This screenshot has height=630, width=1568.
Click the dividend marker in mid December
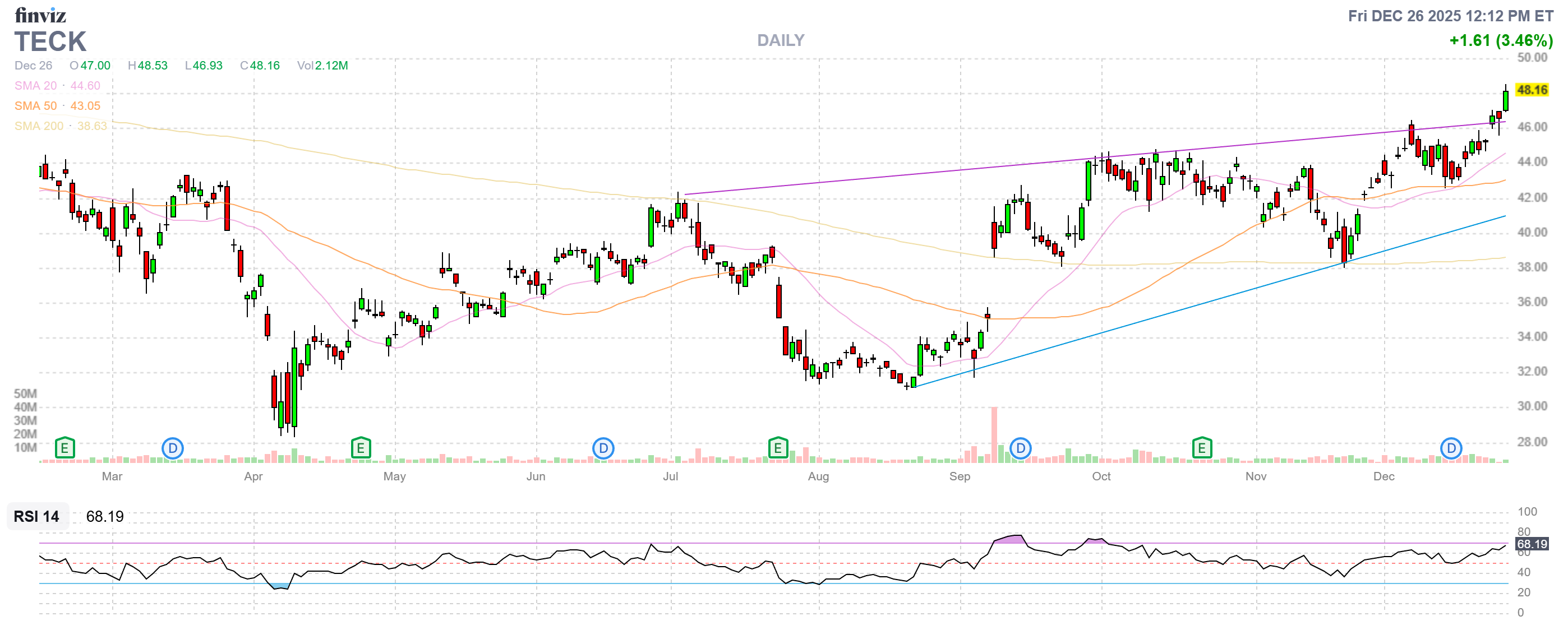point(1451,449)
